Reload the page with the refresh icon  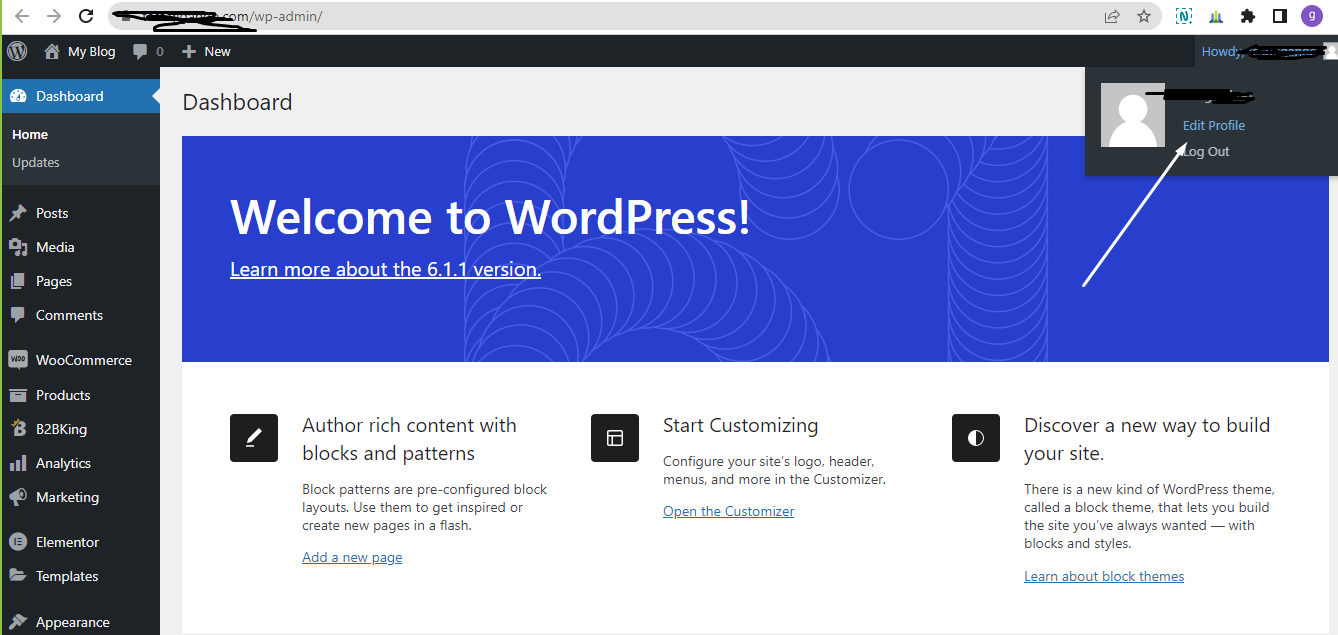point(86,16)
